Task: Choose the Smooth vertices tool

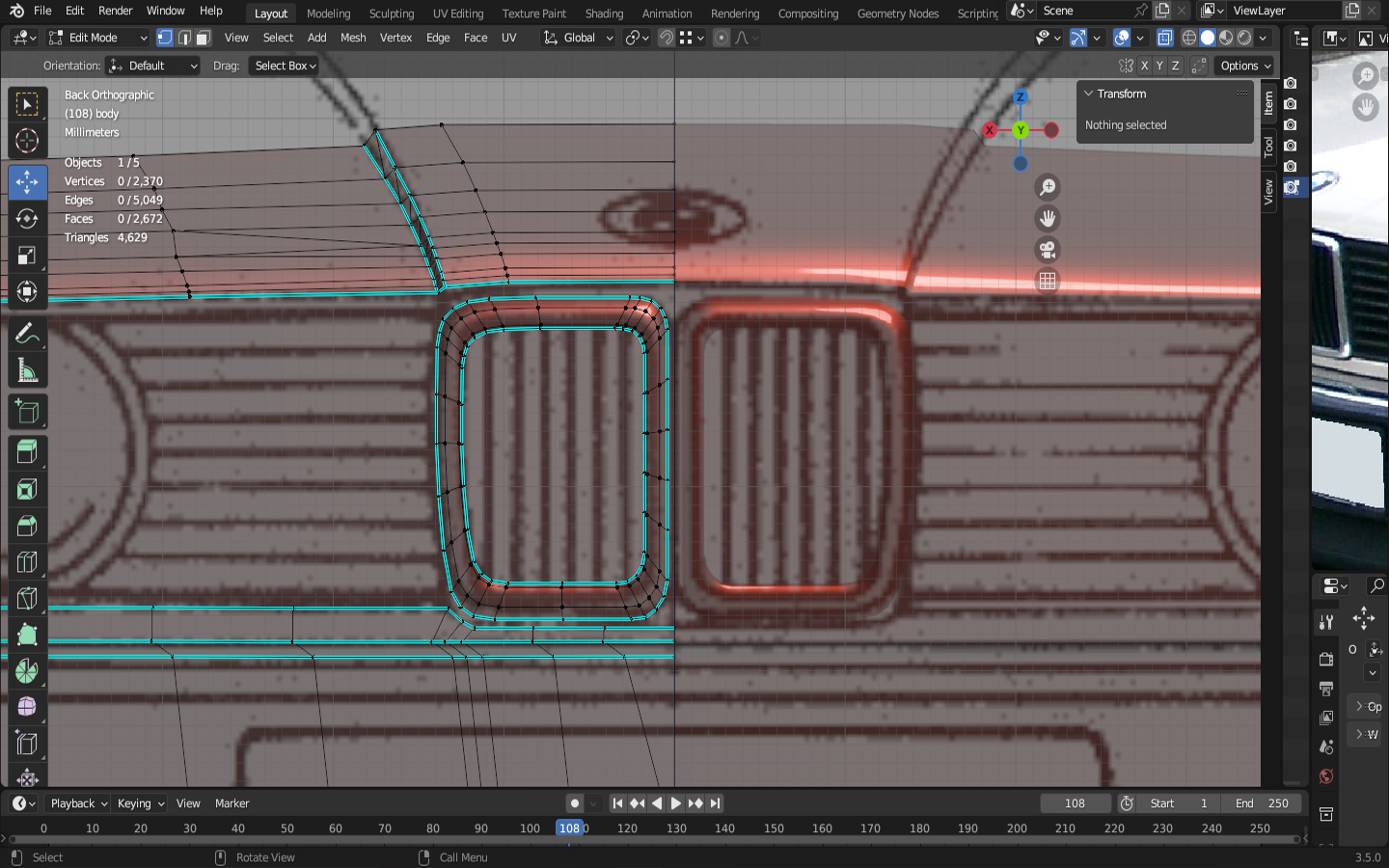Action: 27,707
